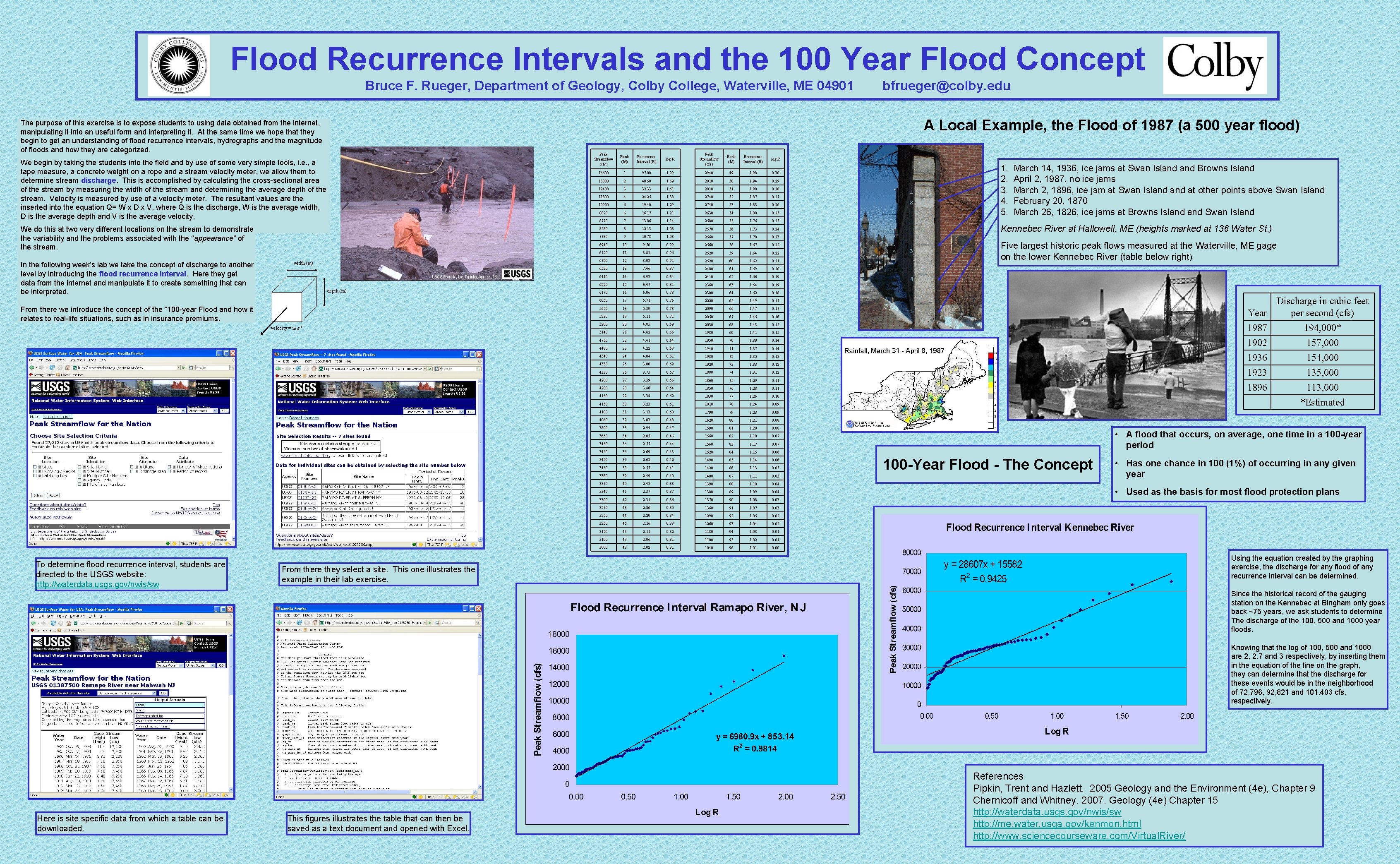This screenshot has width=1400, height=864.
Task: Click USGS logo in Ramapo River near Mahwah page
Action: pos(51,643)
